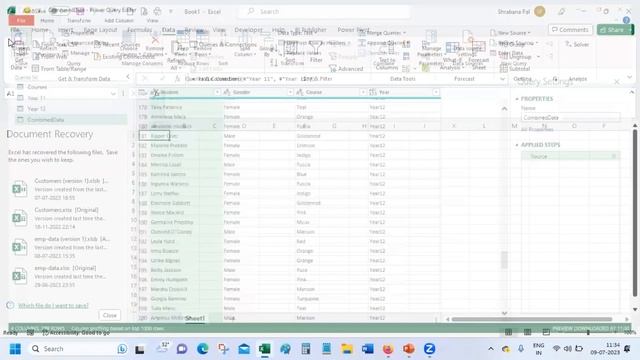Open the Student column filter dropdown
The width and height of the screenshot is (640, 360).
click(x=217, y=92)
